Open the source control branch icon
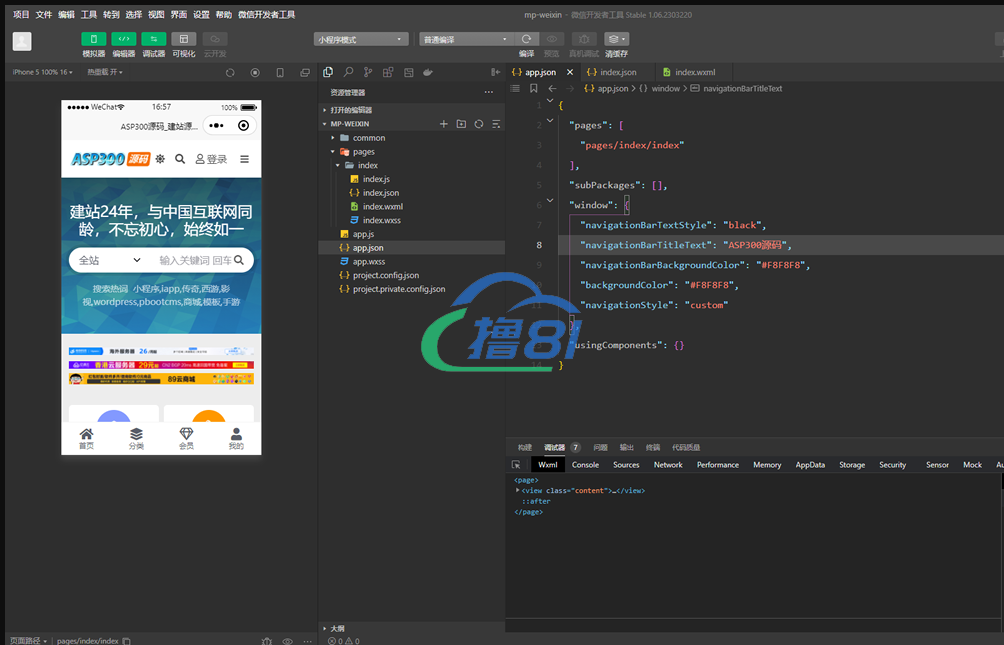The height and width of the screenshot is (645, 1004). tap(368, 72)
